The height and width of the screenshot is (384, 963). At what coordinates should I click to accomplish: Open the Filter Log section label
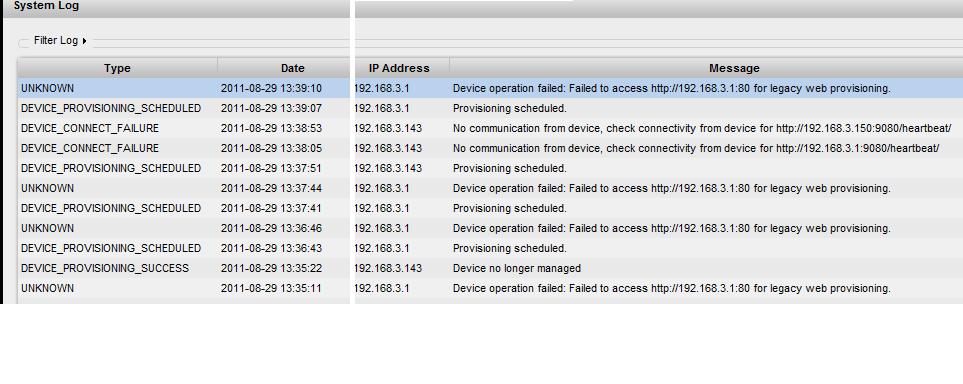coord(56,41)
